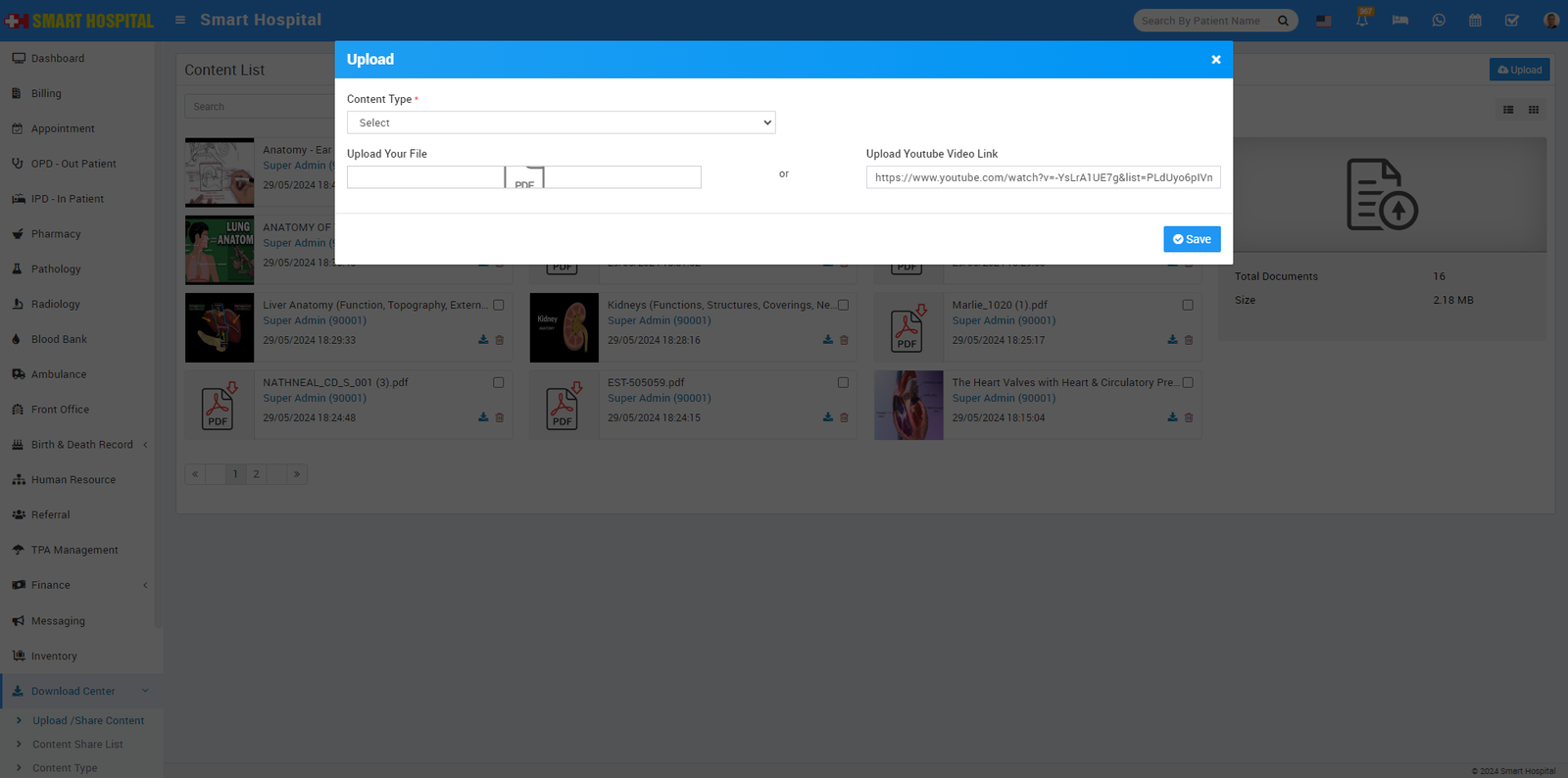Viewport: 1568px width, 778px height.
Task: Click the Upload Youtube Video Link field
Action: coord(1043,177)
